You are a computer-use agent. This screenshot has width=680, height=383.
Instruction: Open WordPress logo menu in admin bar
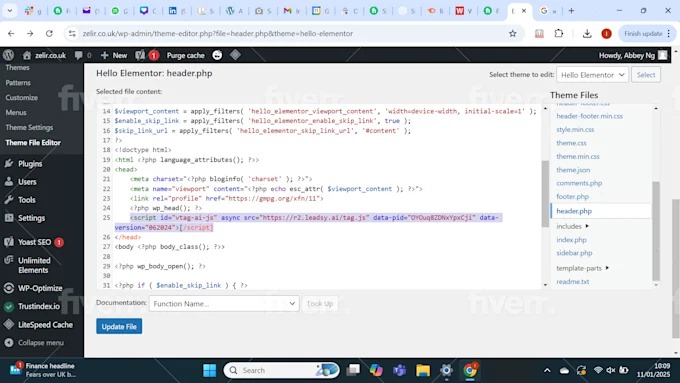(8, 55)
